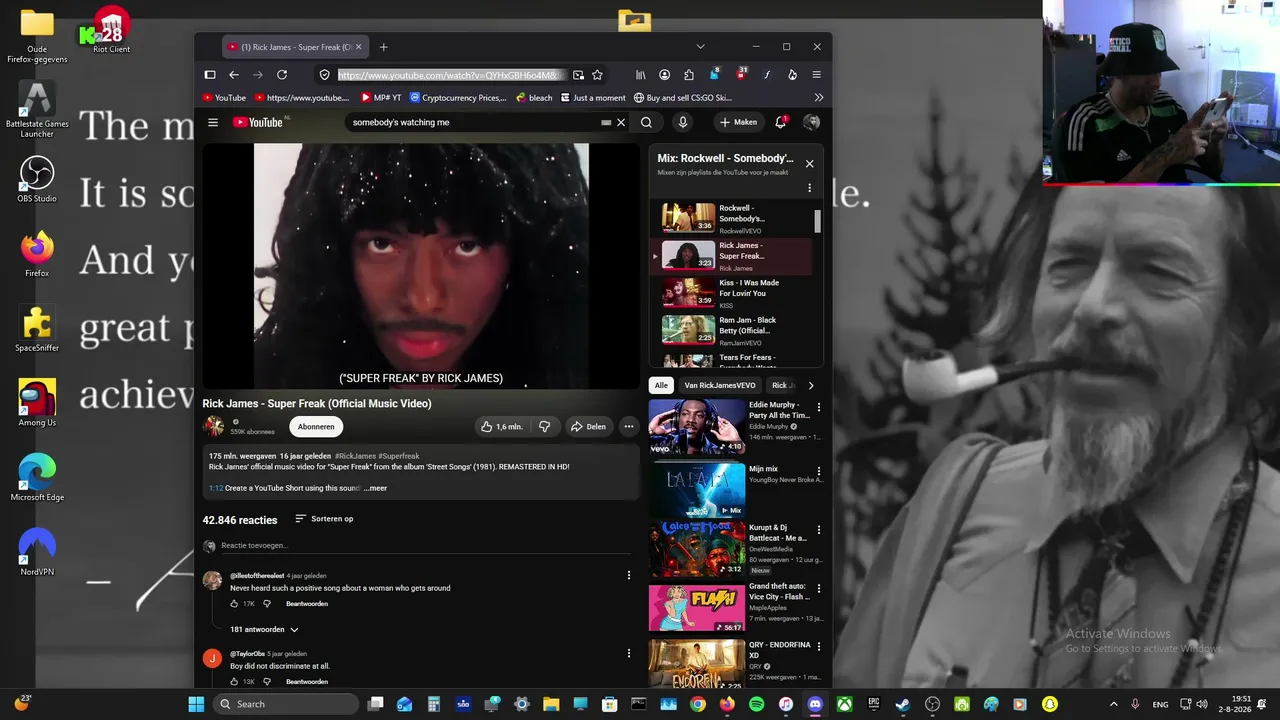Expand description with ...meer
This screenshot has height=720, width=1280.
tap(375, 488)
